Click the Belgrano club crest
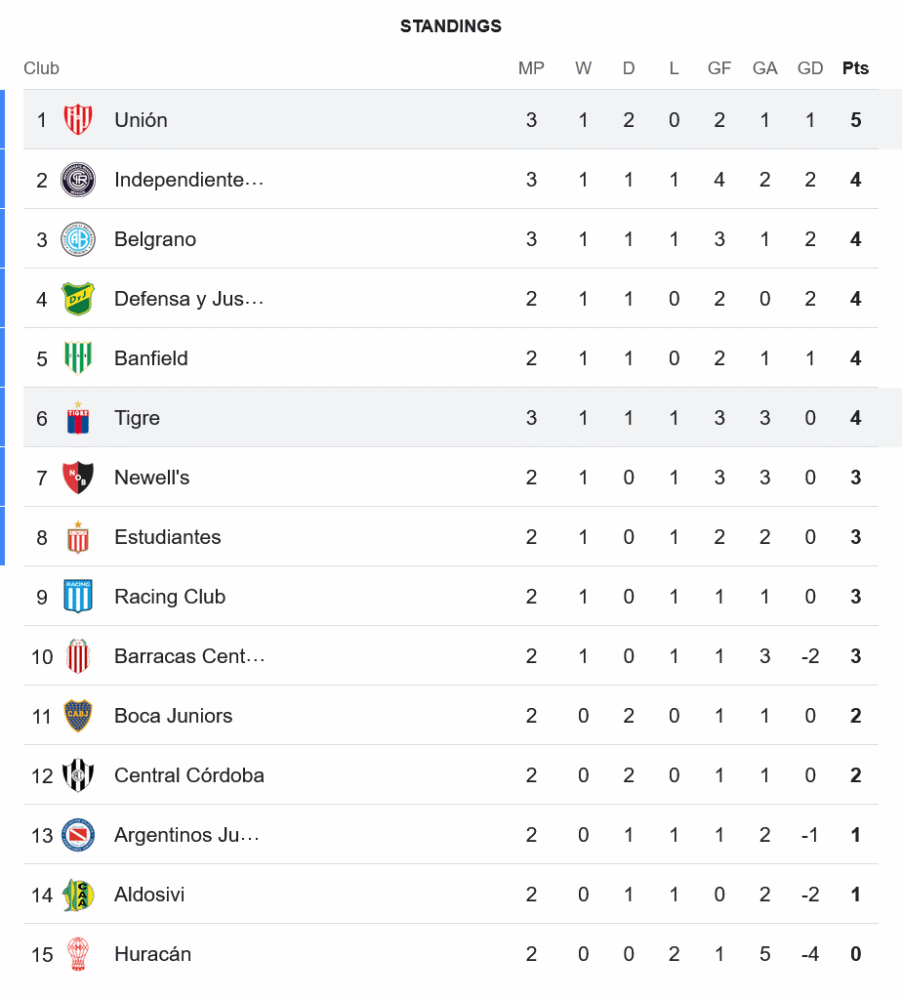The height and width of the screenshot is (1000, 902). (78, 239)
